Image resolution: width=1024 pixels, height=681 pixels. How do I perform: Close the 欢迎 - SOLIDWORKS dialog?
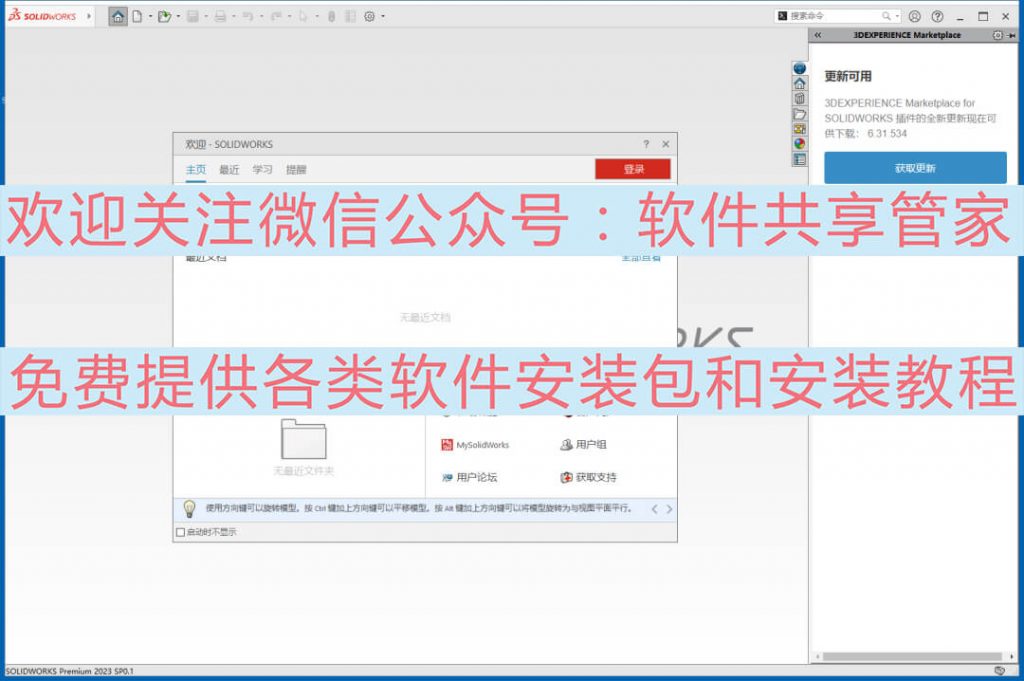point(665,144)
